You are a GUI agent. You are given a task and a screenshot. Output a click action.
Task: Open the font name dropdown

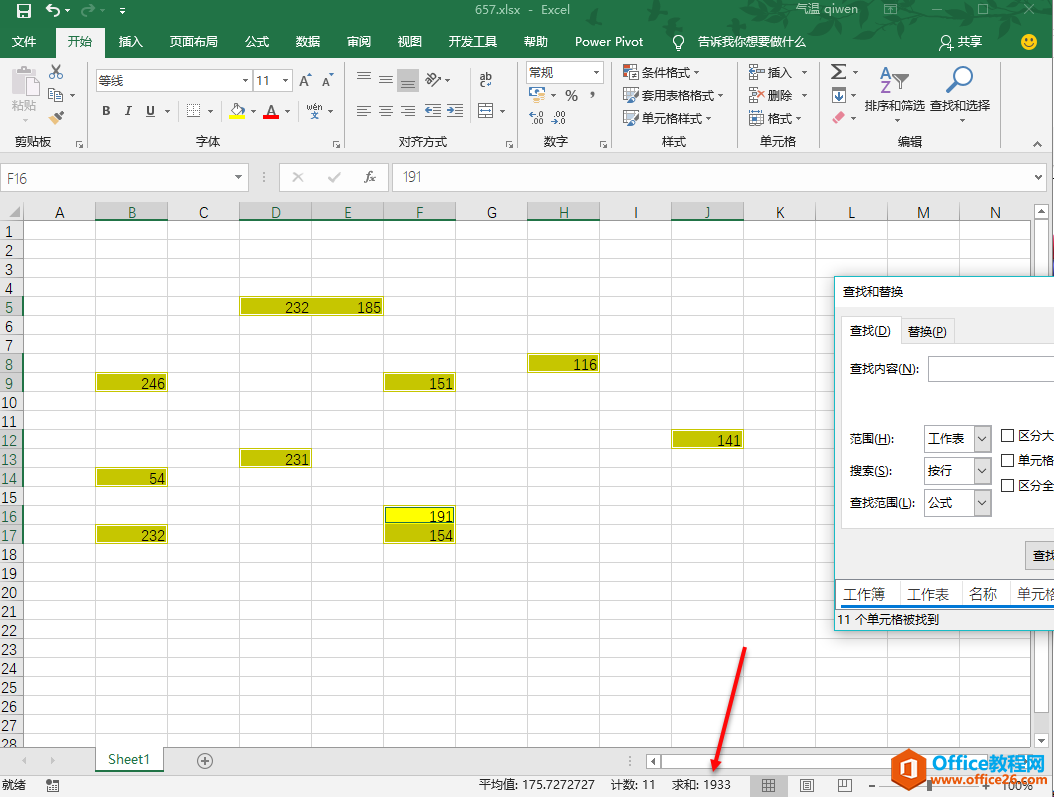[245, 81]
